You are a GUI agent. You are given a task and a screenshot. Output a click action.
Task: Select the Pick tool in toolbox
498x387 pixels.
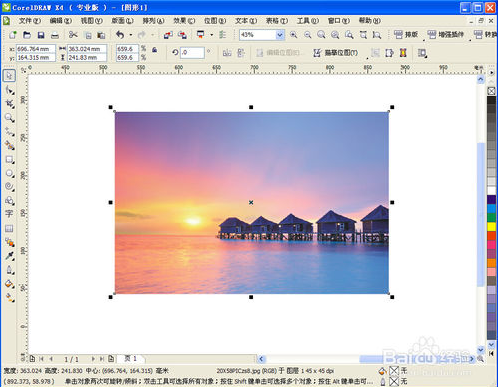[x=9, y=76]
